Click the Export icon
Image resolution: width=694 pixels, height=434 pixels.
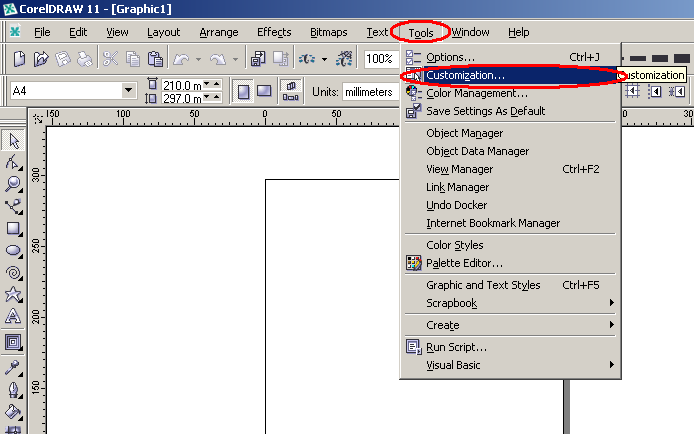pos(281,58)
